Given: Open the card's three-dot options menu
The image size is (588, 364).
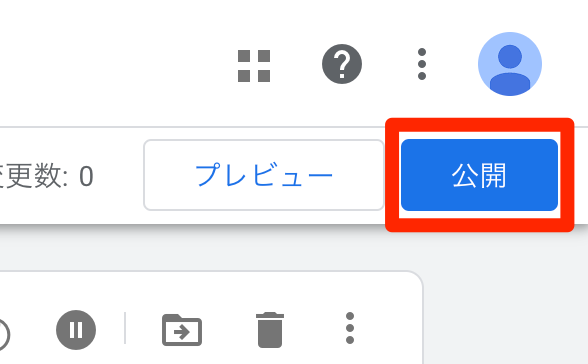Looking at the screenshot, I should click(x=350, y=328).
